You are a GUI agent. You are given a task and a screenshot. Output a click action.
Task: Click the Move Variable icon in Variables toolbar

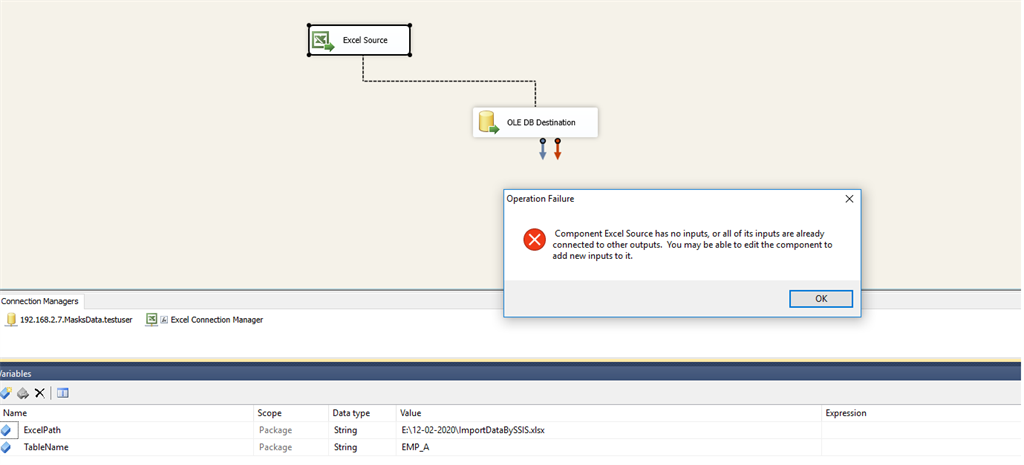tap(23, 393)
